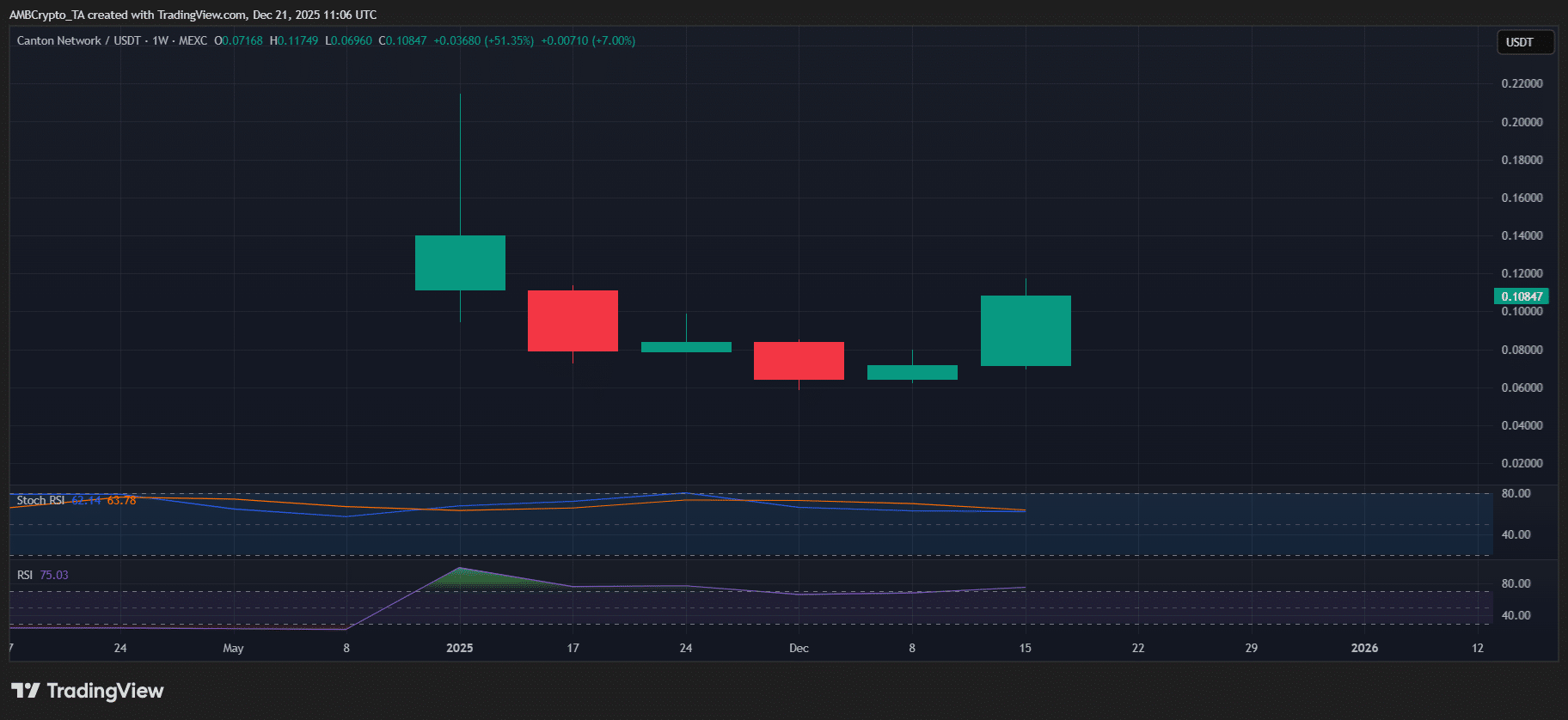Click the red candle above Dec
Viewport: 1568px width, 720px height.
click(x=799, y=361)
